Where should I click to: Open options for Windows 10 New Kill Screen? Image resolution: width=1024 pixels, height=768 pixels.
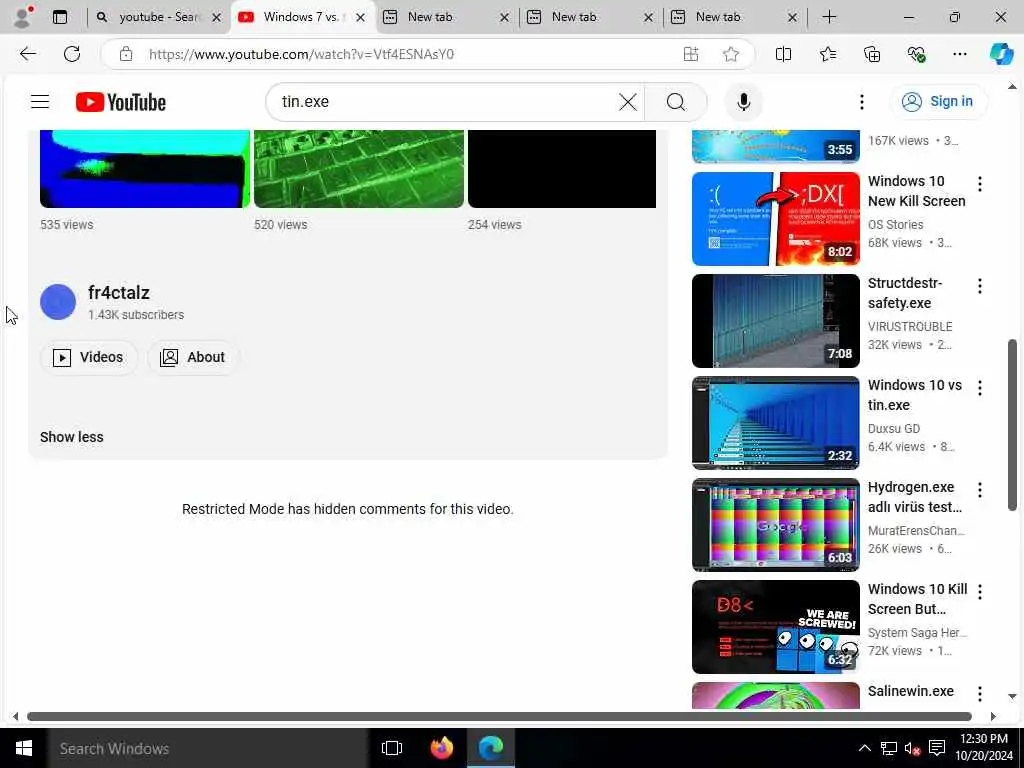pos(980,184)
